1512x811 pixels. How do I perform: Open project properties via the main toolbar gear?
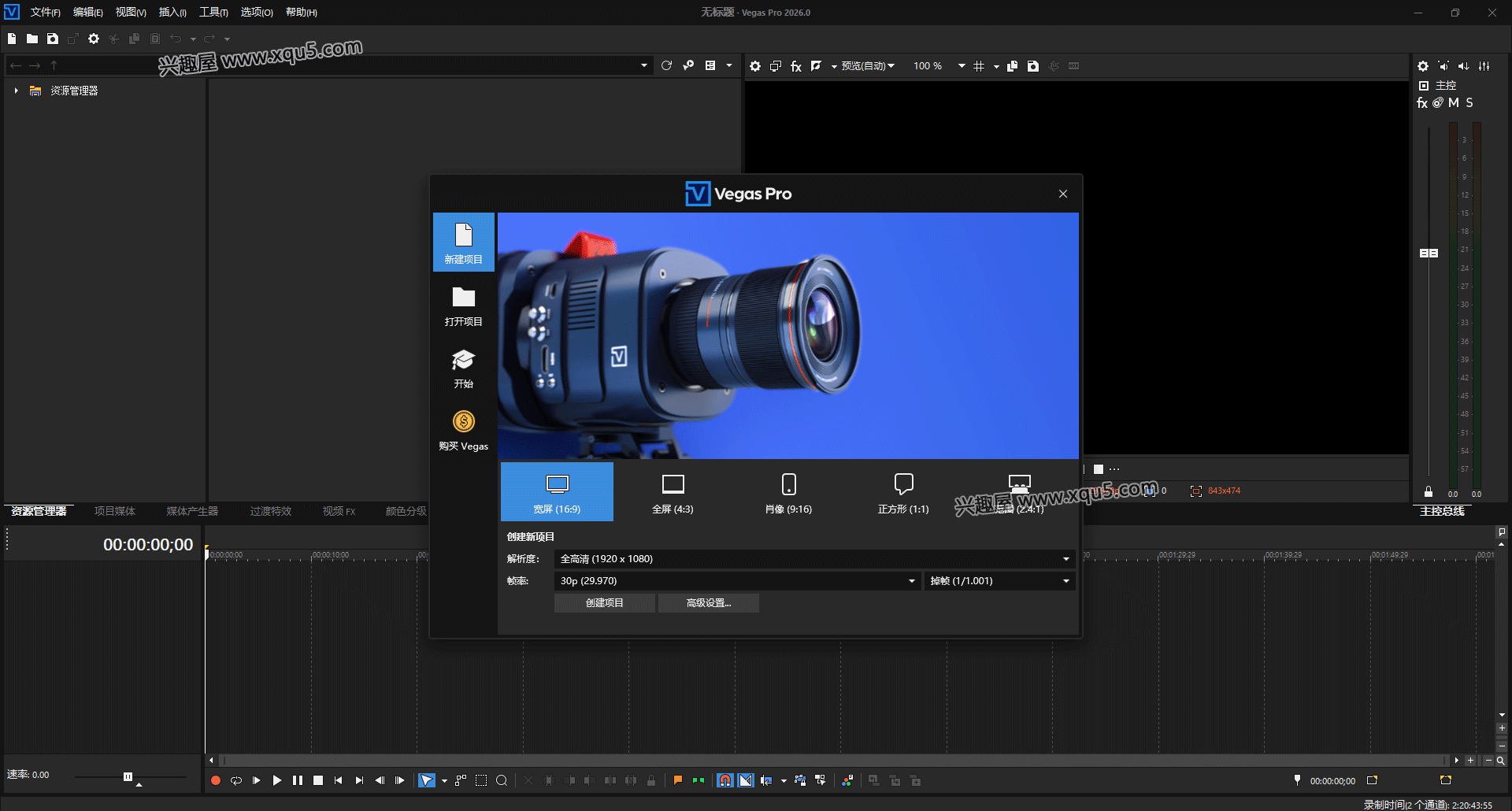(94, 39)
